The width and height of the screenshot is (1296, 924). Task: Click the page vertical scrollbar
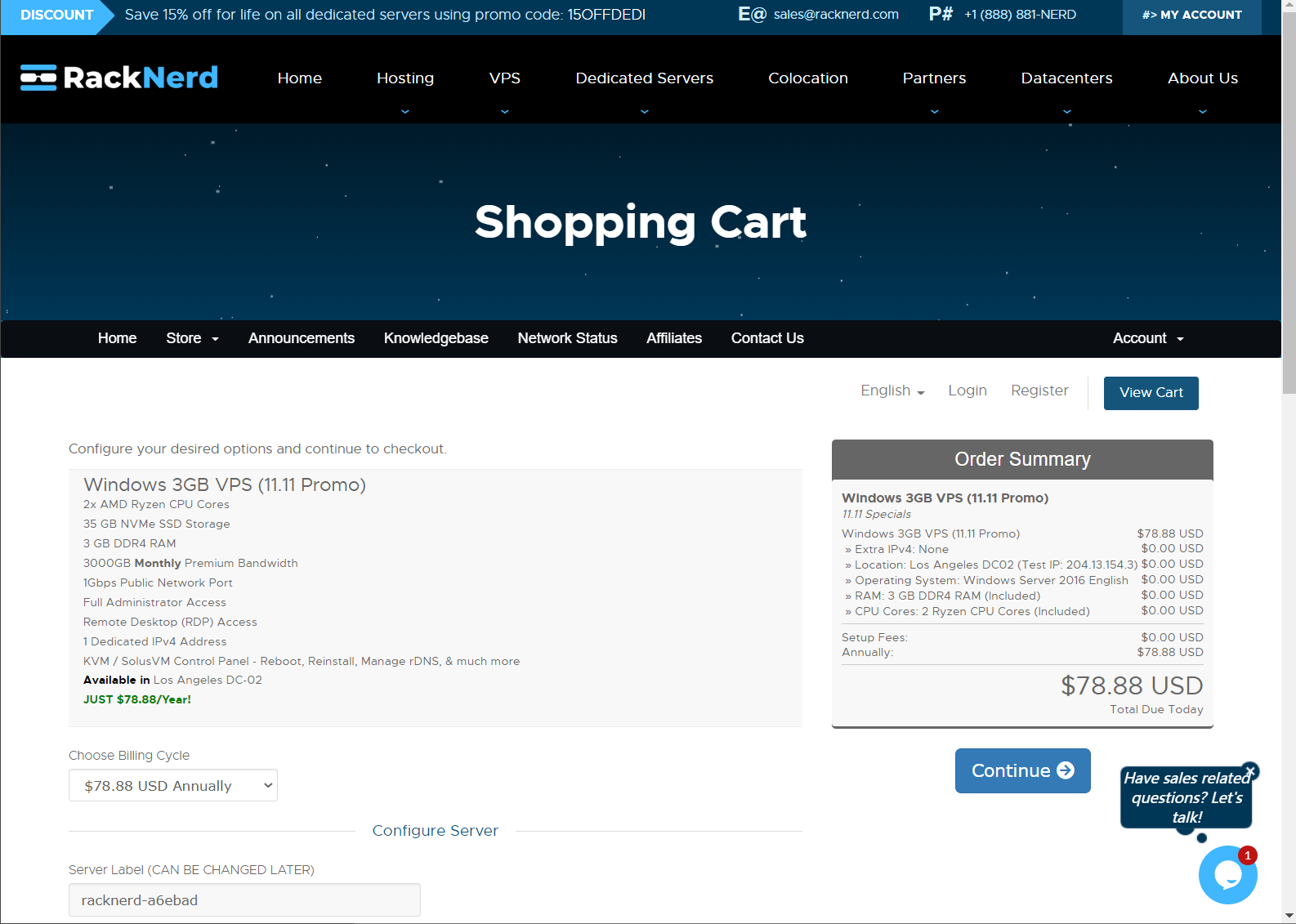click(x=1289, y=204)
